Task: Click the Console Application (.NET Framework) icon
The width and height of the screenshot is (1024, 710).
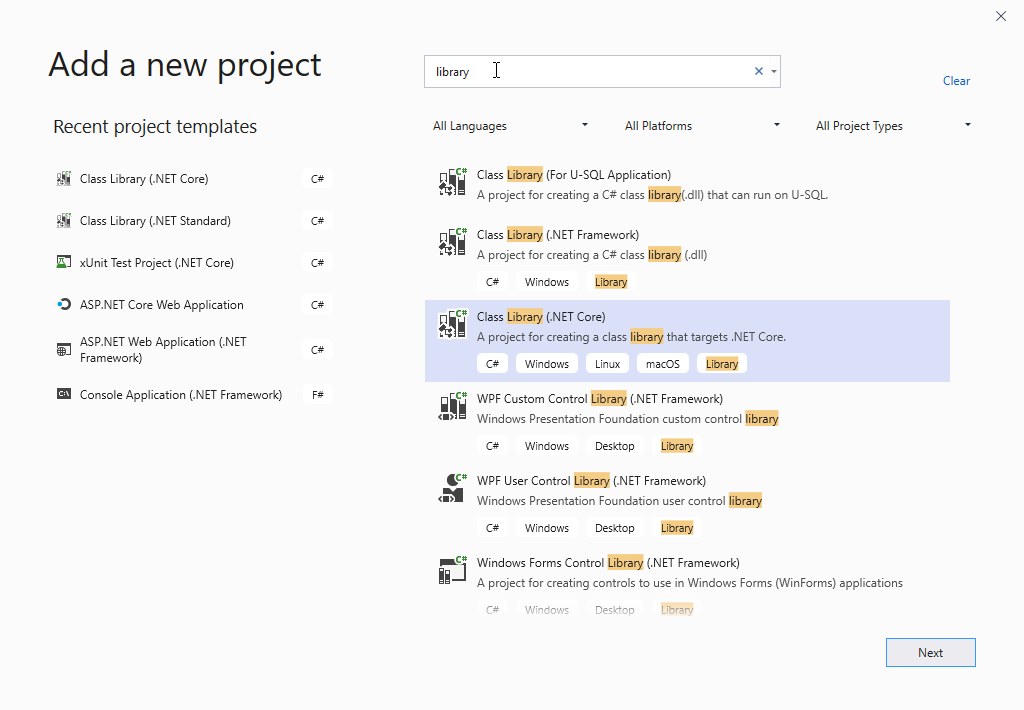Action: (63, 395)
